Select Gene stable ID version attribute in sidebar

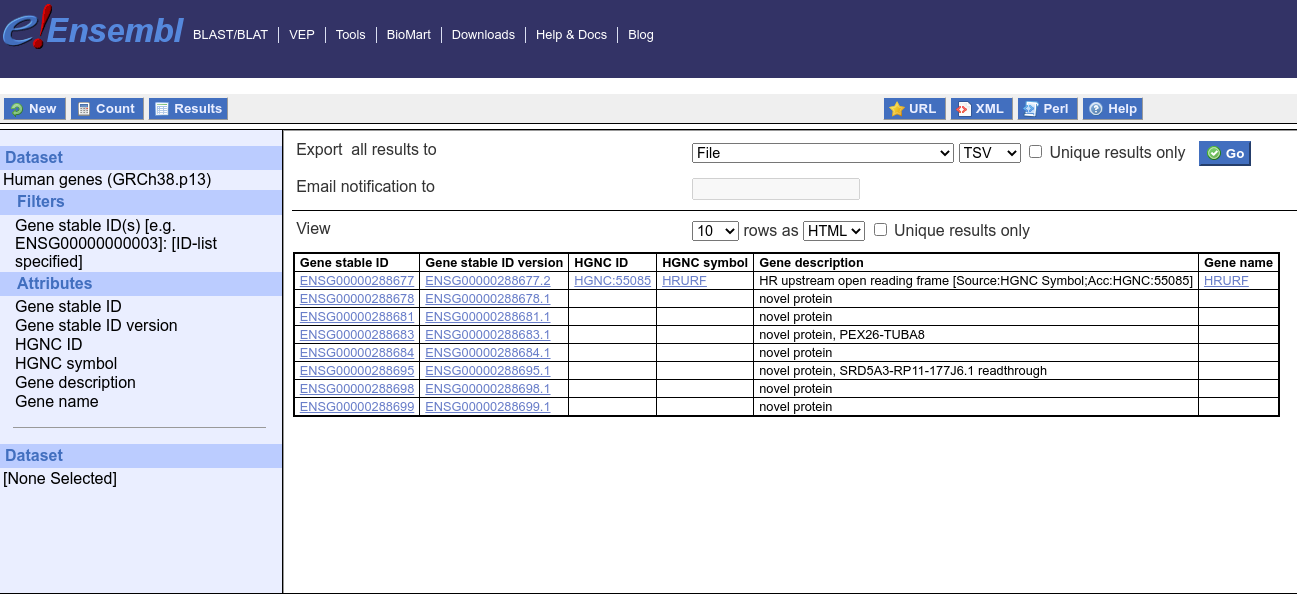coord(96,326)
